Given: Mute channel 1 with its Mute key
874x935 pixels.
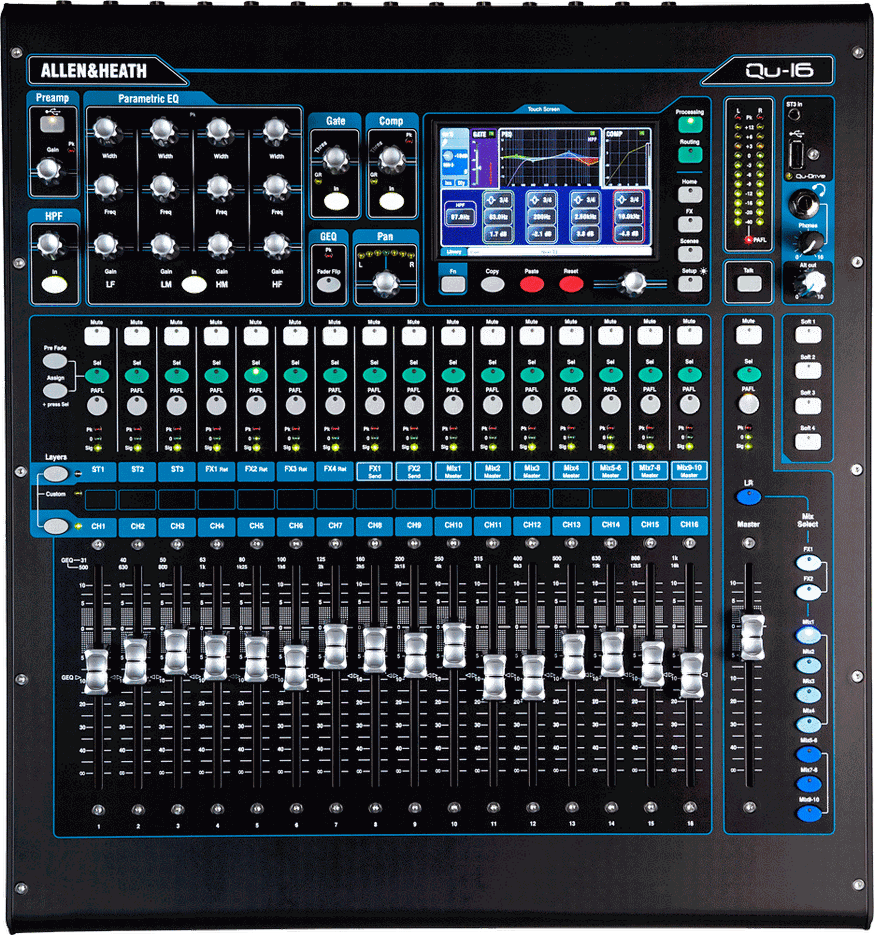Looking at the screenshot, I should [x=97, y=336].
